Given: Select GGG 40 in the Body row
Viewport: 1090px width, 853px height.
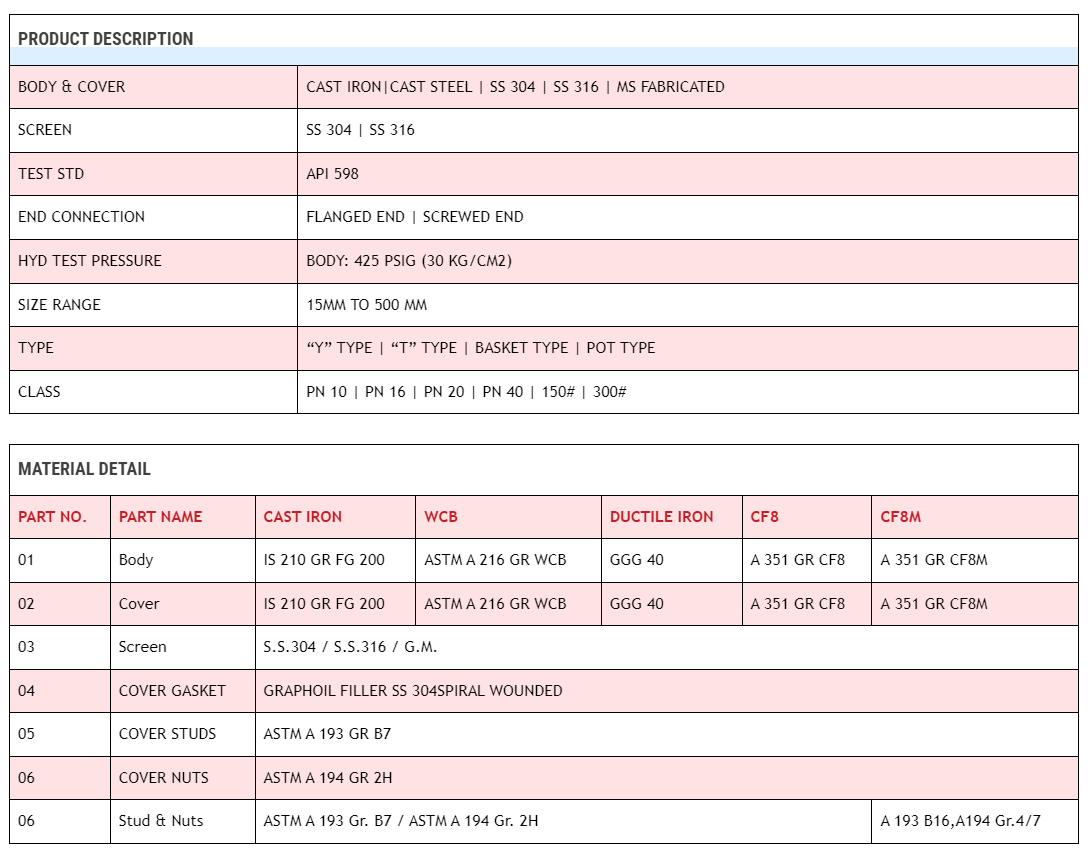Looking at the screenshot, I should [x=636, y=560].
